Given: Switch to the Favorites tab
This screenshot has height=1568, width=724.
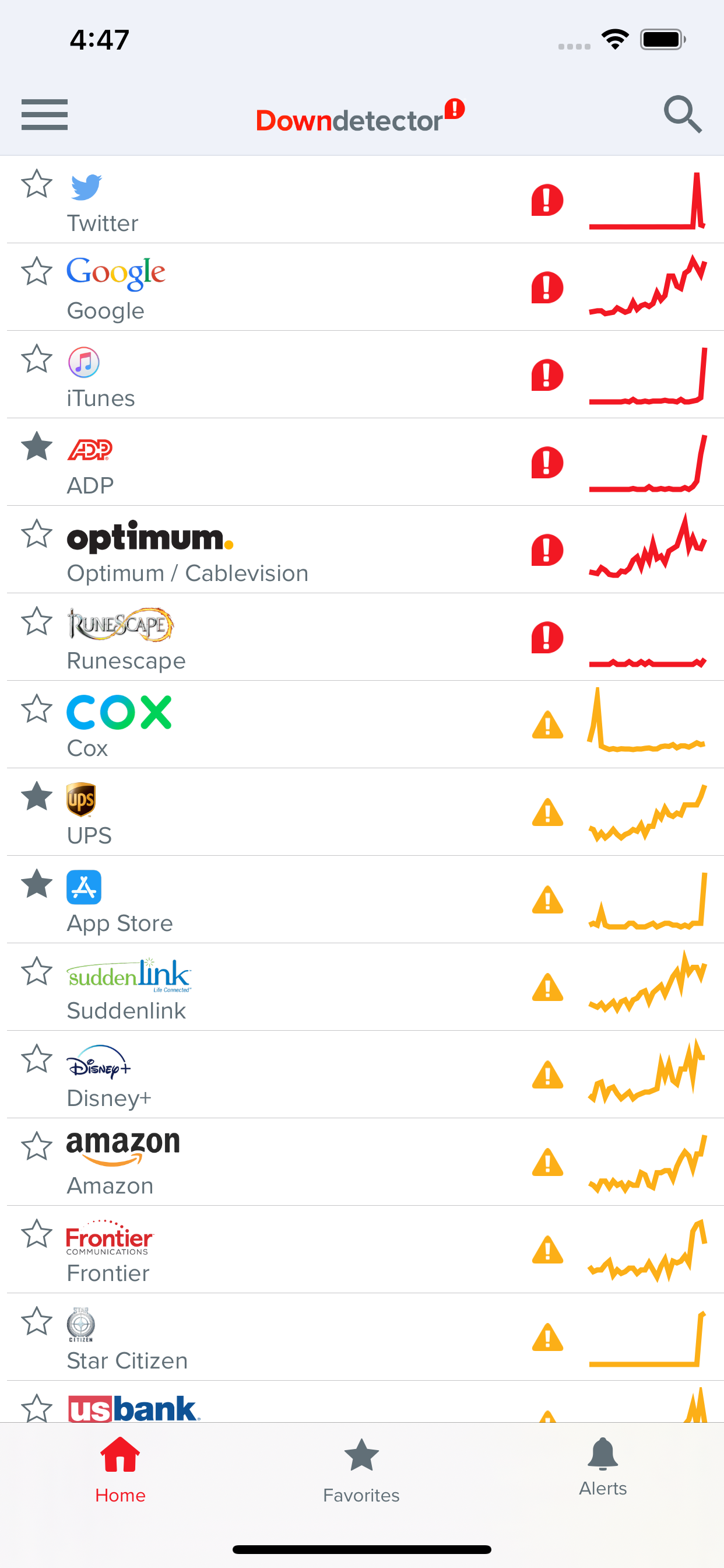Looking at the screenshot, I should 361,1469.
